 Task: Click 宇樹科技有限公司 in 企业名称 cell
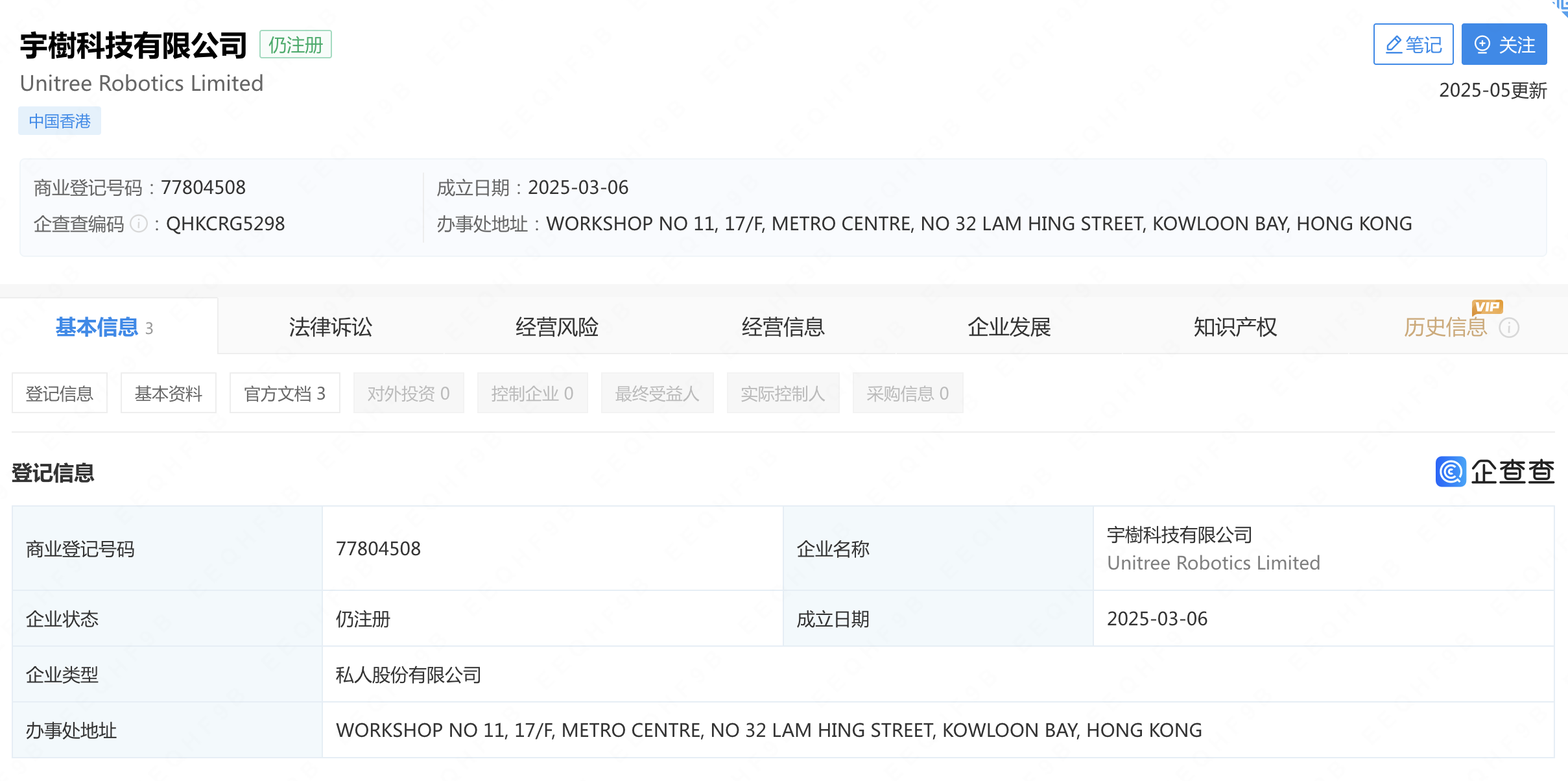tap(1180, 535)
